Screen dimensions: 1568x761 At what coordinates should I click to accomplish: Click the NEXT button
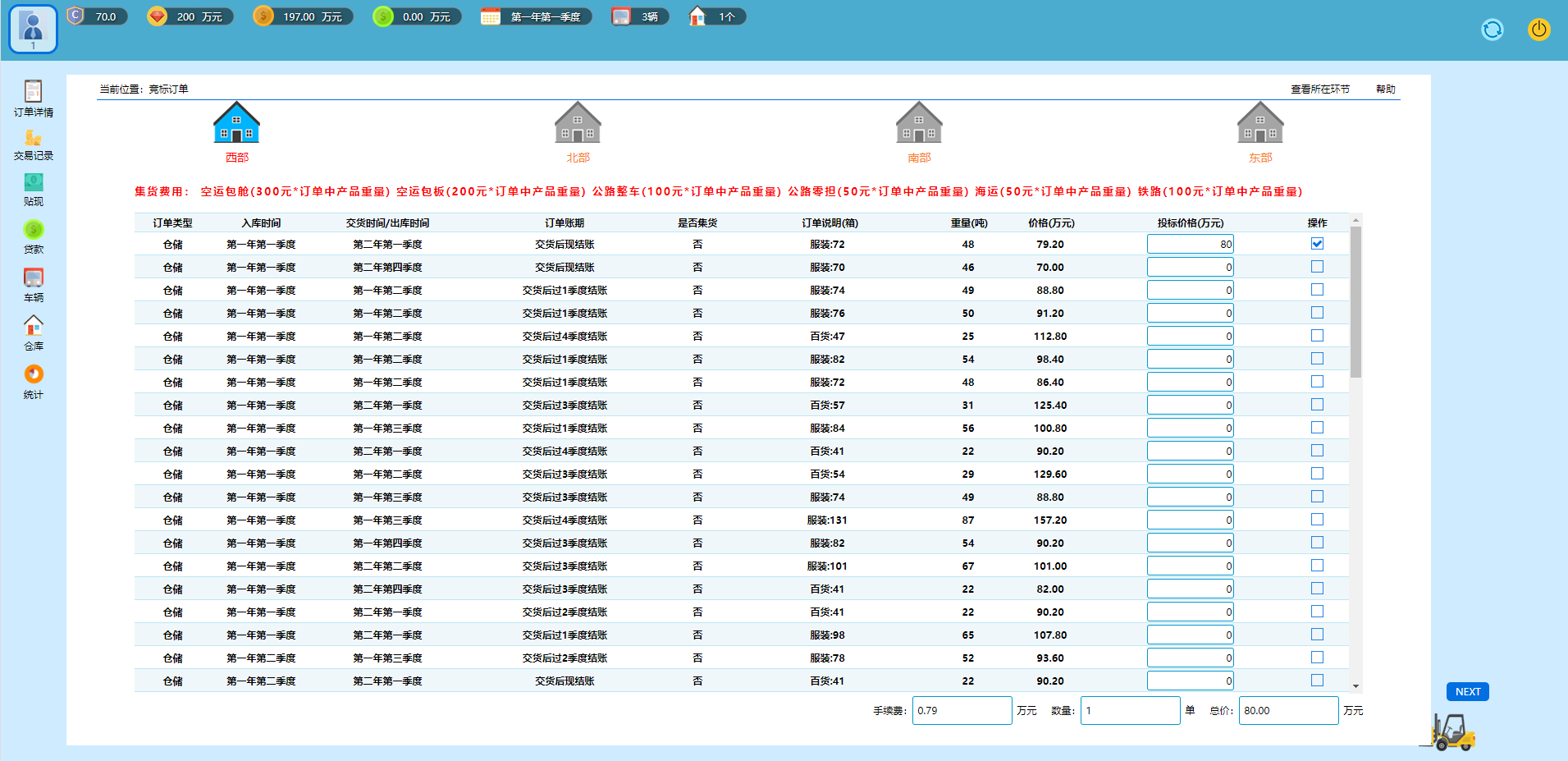tap(1467, 692)
